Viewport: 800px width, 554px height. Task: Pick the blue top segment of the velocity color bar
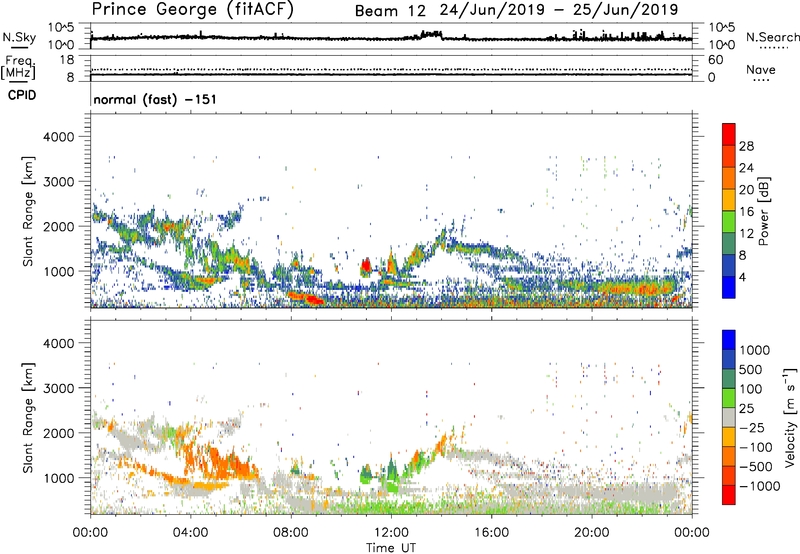point(729,340)
